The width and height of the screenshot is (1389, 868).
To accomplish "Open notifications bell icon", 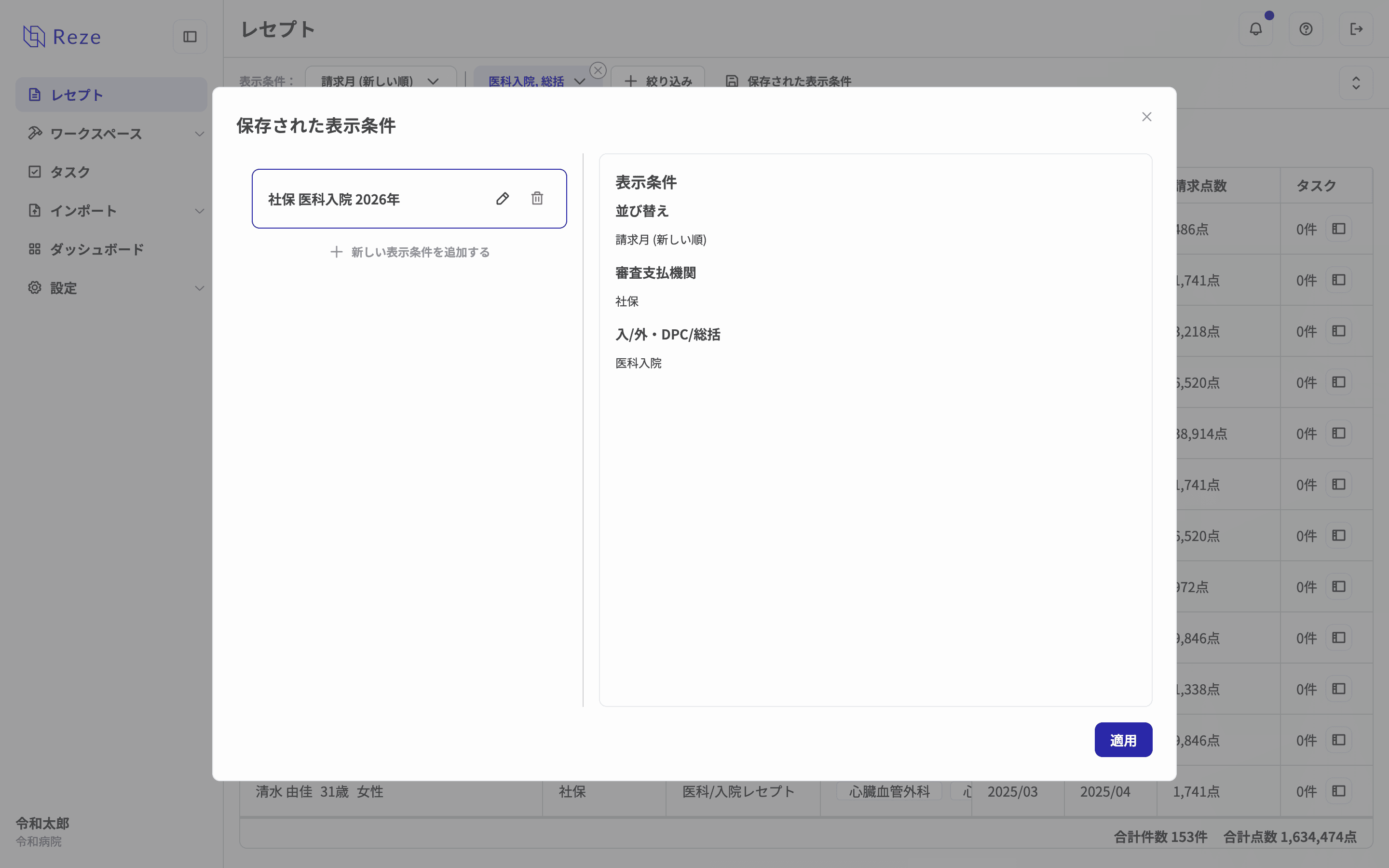I will (1256, 29).
